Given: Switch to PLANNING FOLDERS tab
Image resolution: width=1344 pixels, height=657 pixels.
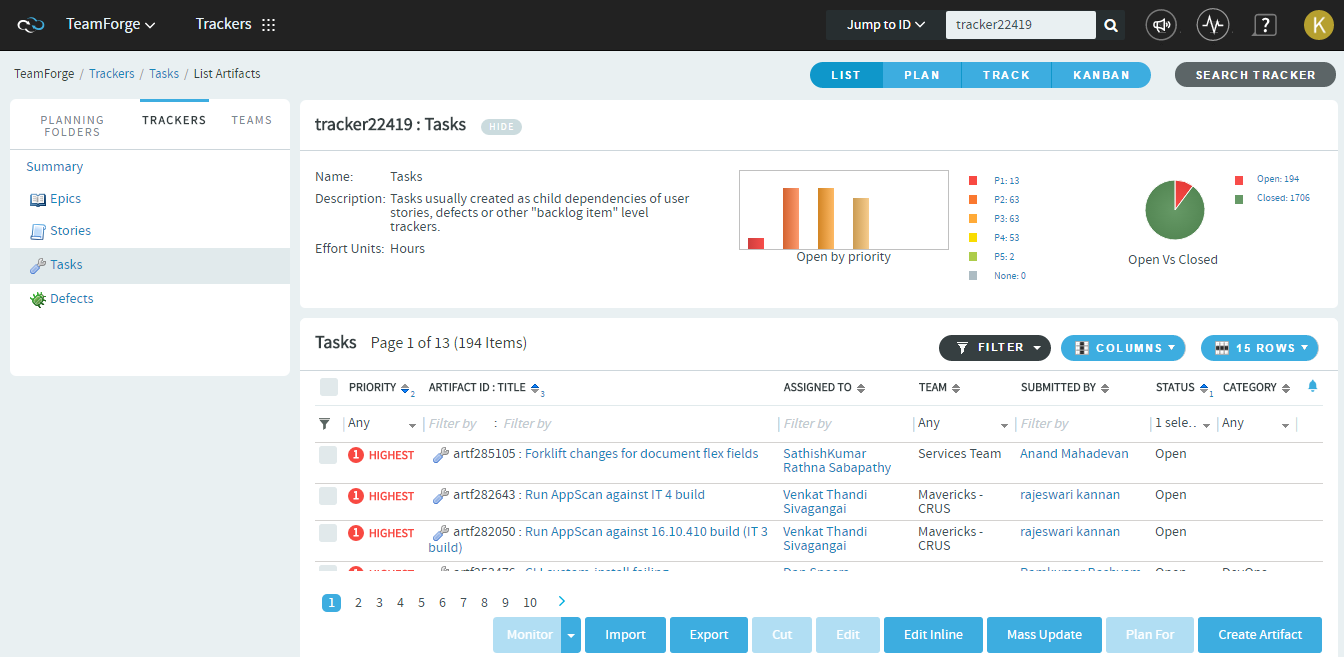Looking at the screenshot, I should (x=72, y=126).
